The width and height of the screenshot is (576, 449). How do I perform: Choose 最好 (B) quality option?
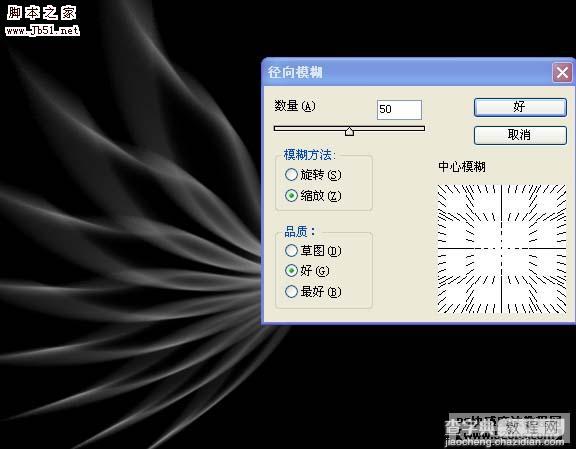(313, 292)
